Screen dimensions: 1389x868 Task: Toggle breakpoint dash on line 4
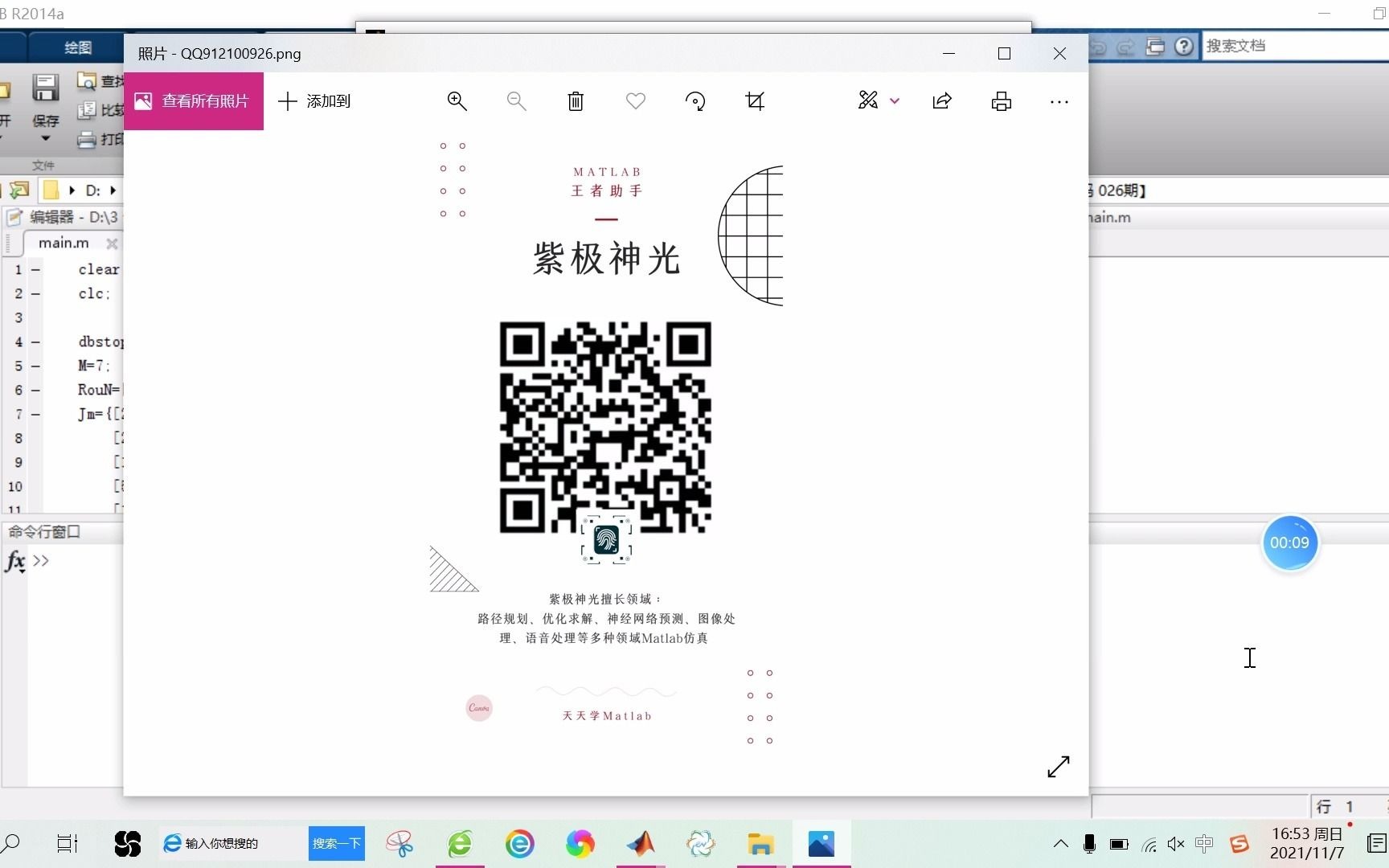coord(35,342)
